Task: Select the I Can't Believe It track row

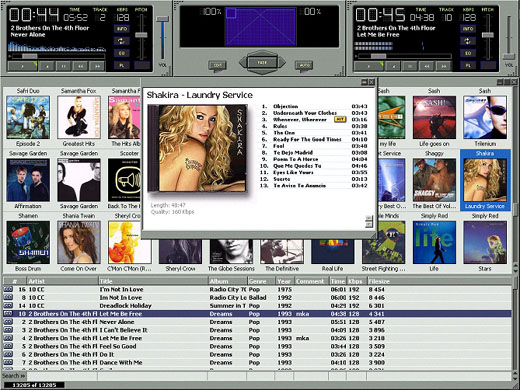Action: (x=257, y=330)
